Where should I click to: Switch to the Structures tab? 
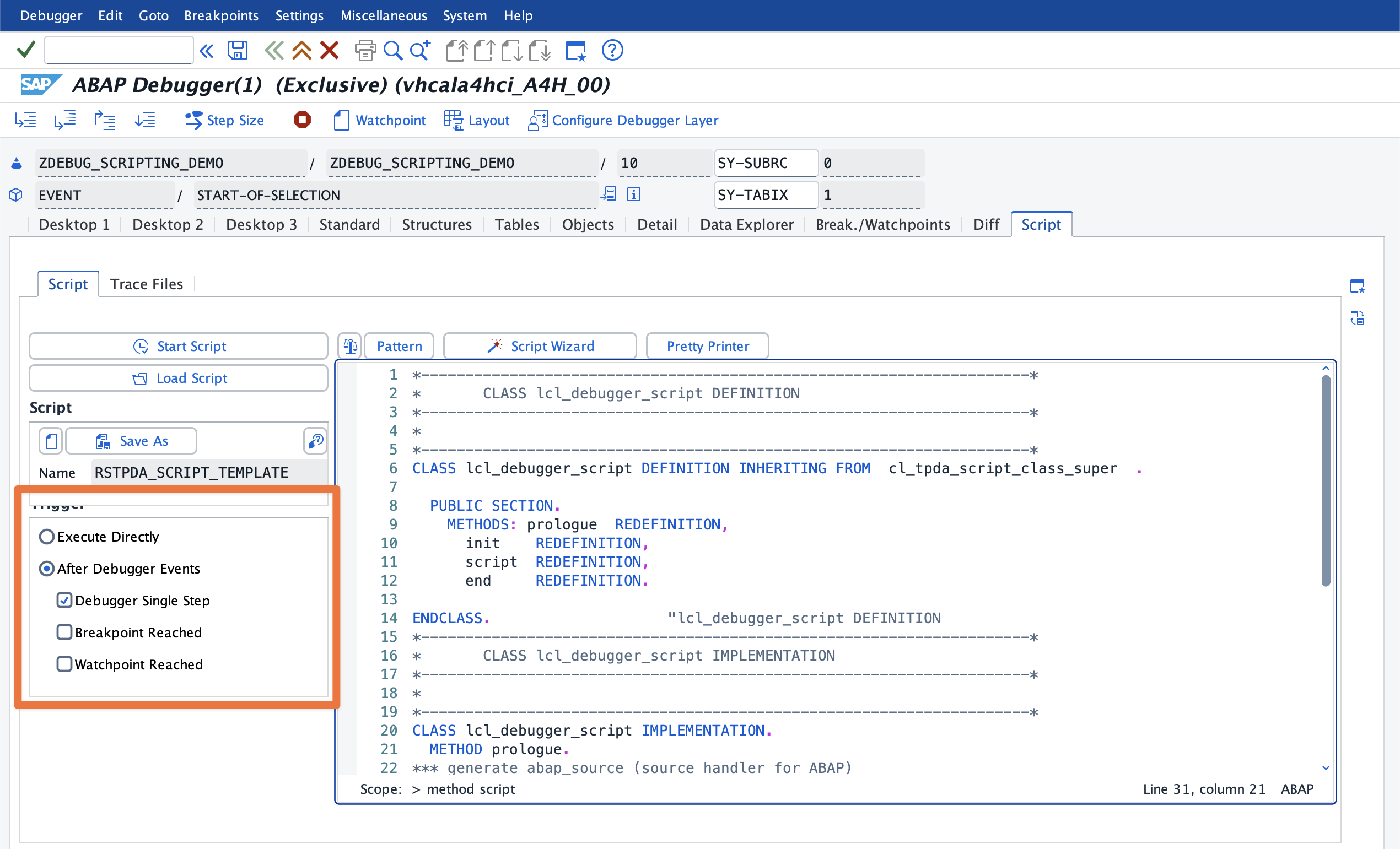(x=437, y=224)
